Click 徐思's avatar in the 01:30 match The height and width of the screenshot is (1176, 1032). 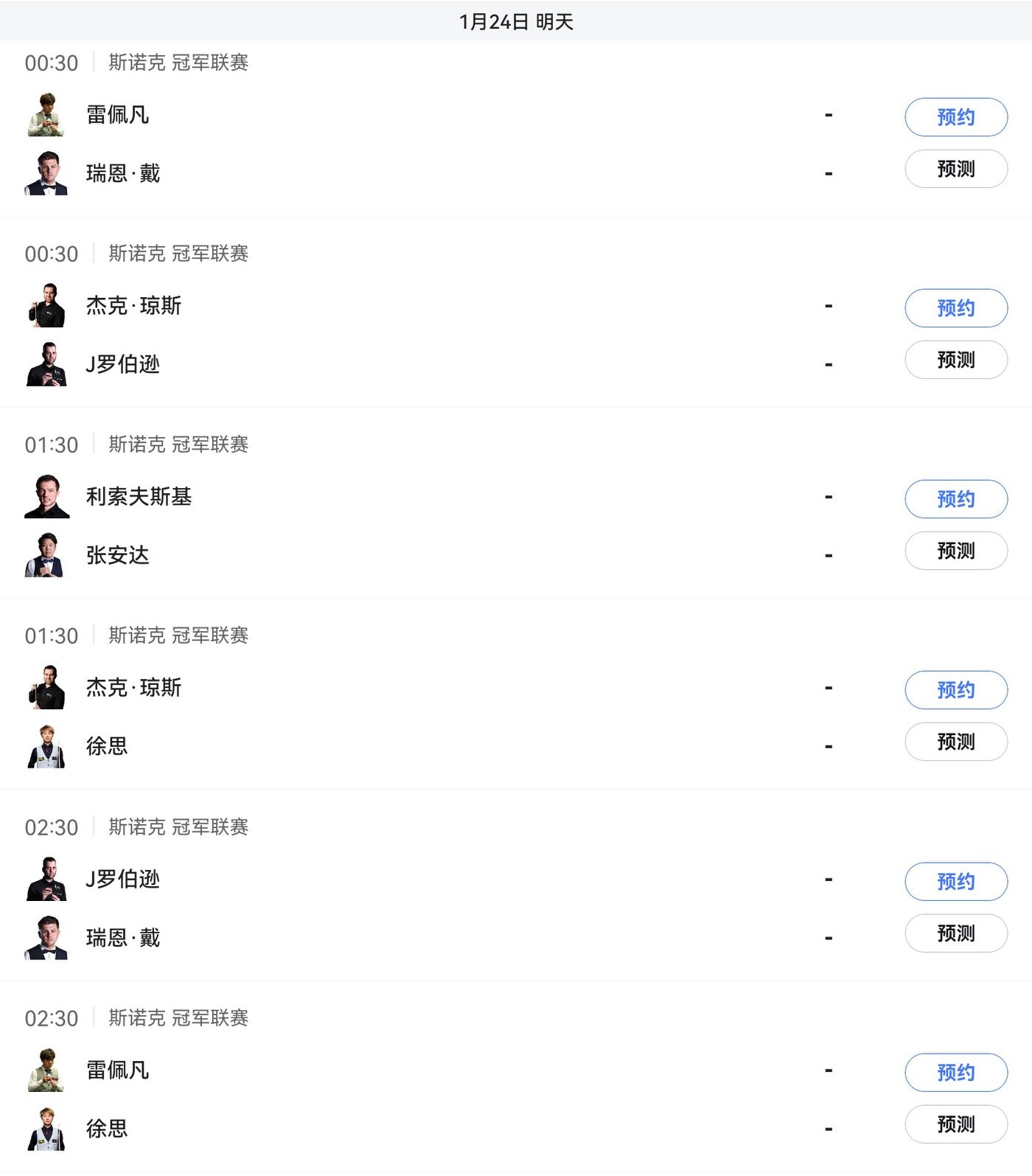pos(46,746)
